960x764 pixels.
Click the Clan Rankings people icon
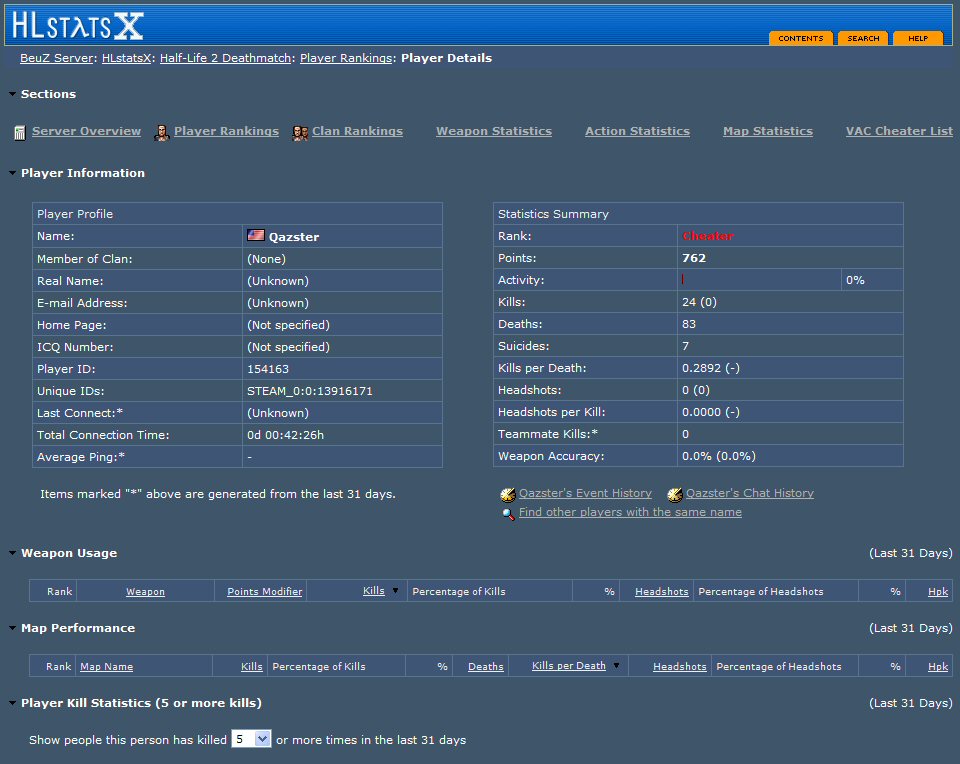coord(300,132)
